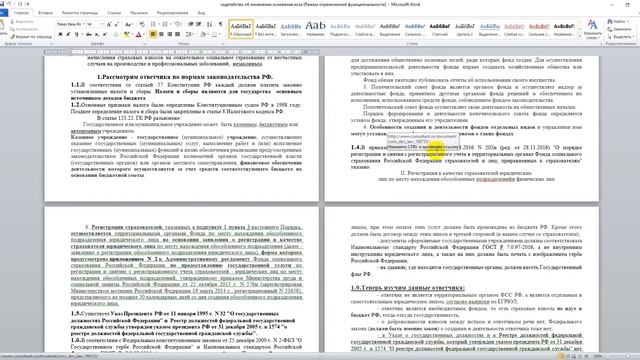The width and height of the screenshot is (640, 360).
Task: Open line spacing options
Action: [x=189, y=34]
